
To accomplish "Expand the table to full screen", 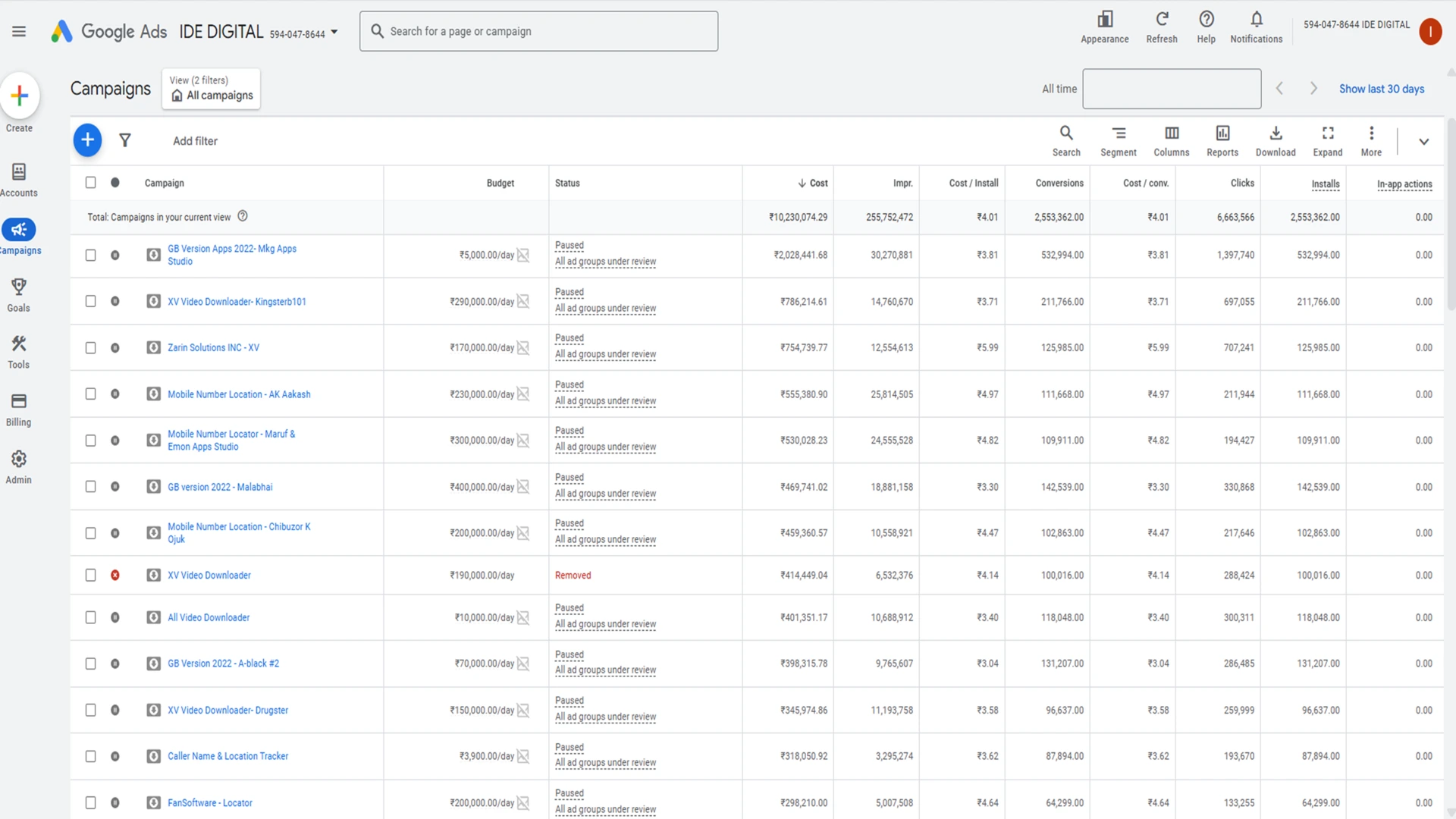I will (x=1327, y=141).
